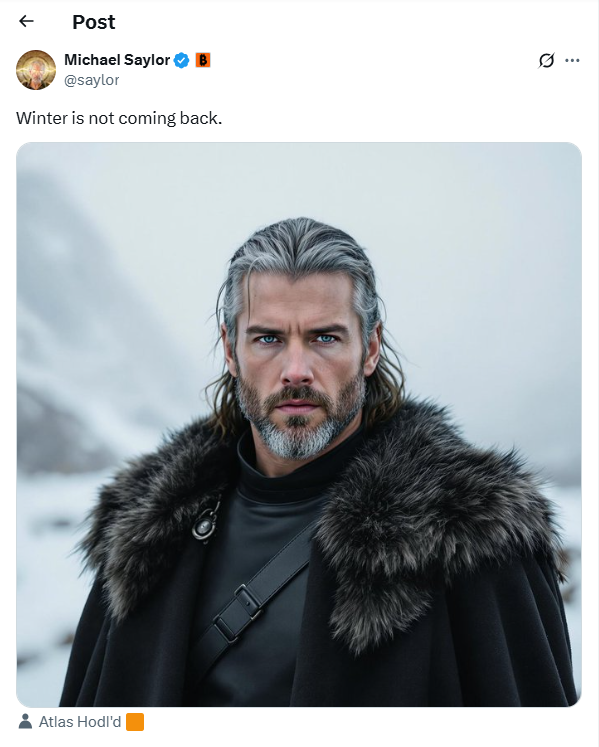Screen dimensions: 599x747
Task: Open the three-dot more options menu
Action: [x=572, y=61]
